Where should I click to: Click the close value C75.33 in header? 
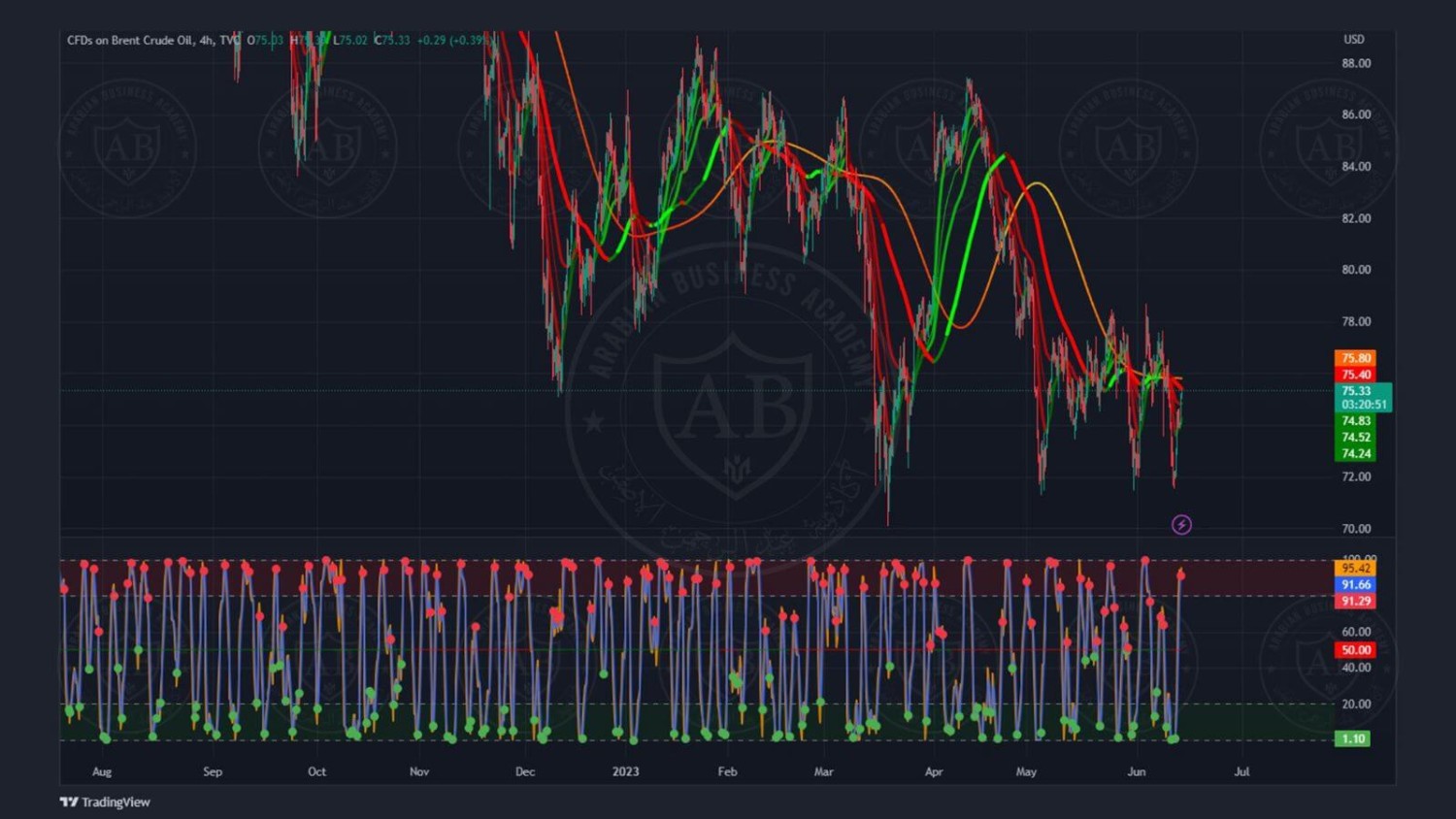[x=392, y=40]
